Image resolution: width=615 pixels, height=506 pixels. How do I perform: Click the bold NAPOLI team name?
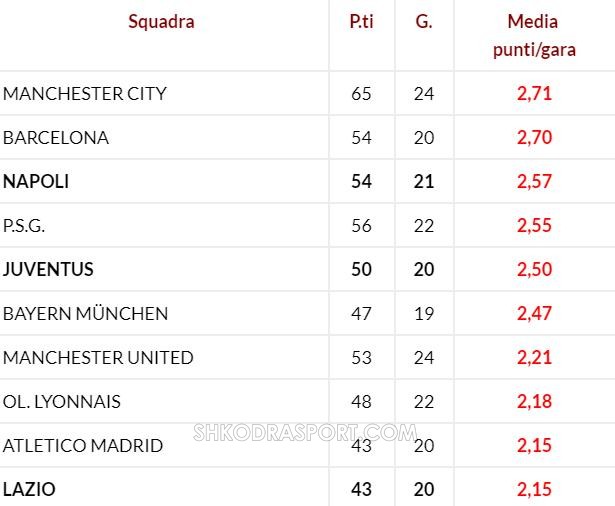[36, 182]
